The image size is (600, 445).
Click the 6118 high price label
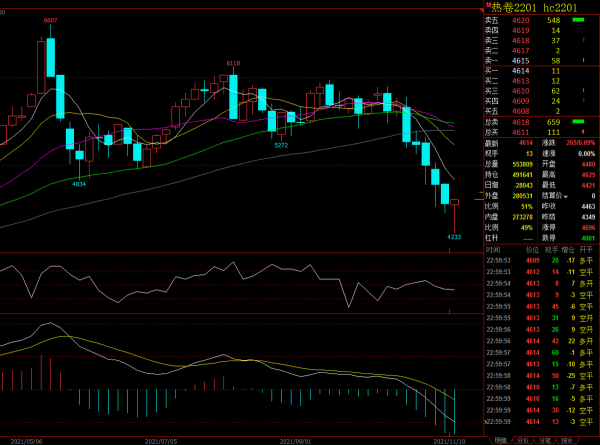[x=233, y=63]
